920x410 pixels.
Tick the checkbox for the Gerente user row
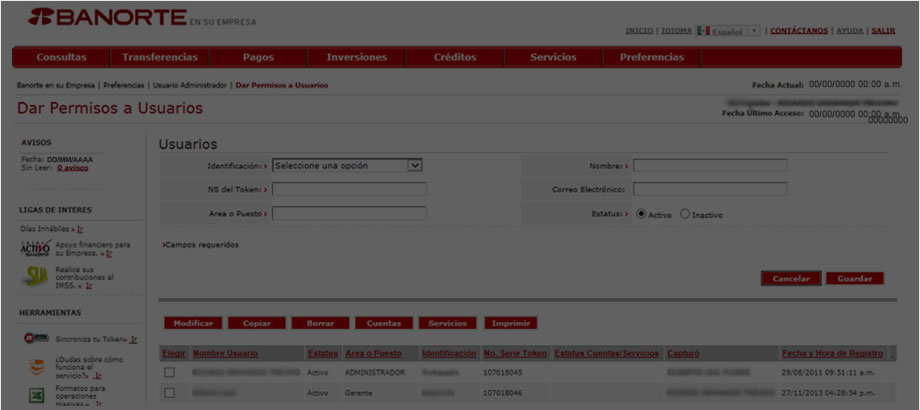point(169,394)
